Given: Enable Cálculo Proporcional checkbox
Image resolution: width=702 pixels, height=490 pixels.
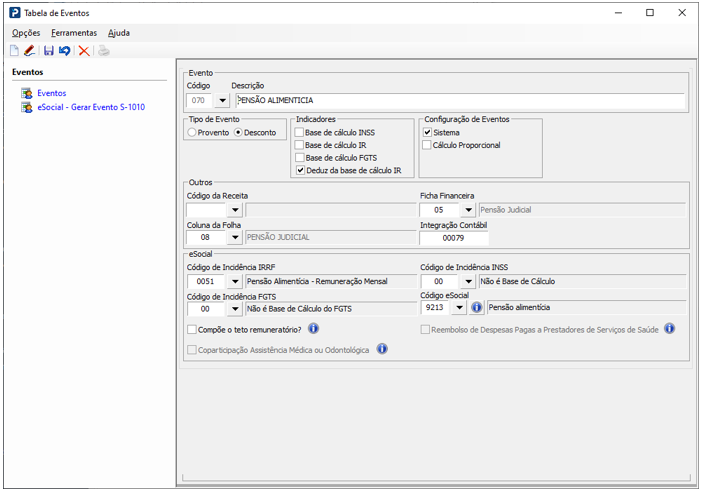Looking at the screenshot, I should coord(427,145).
